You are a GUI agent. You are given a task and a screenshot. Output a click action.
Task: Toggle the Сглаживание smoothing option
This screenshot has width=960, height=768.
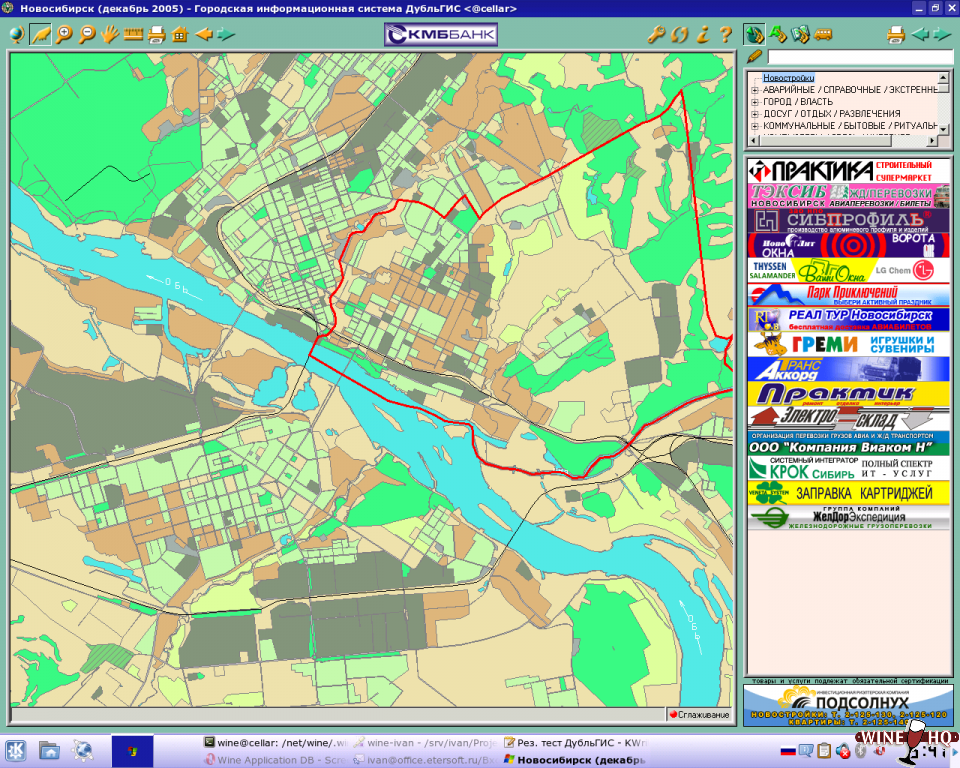coord(699,715)
